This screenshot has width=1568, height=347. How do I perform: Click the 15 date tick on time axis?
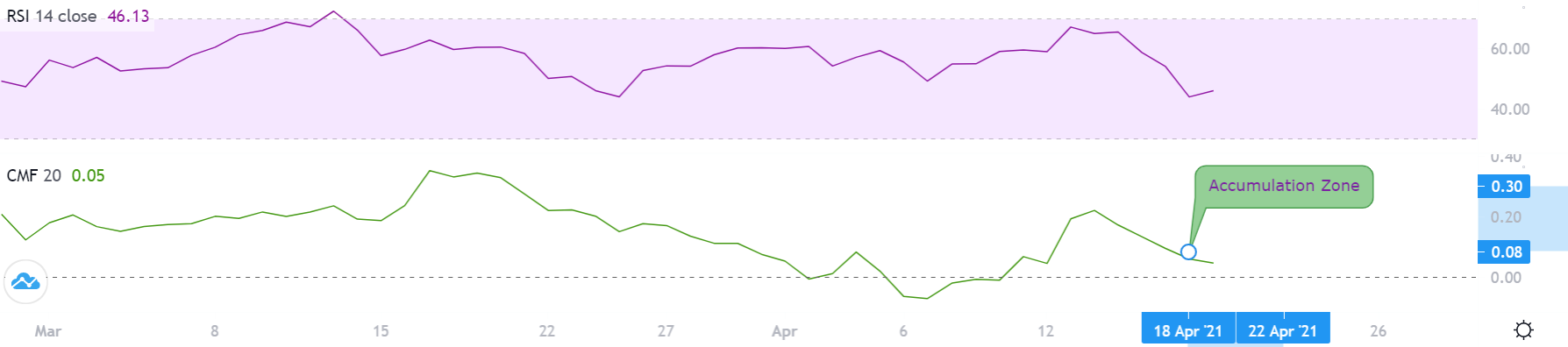pyautogui.click(x=381, y=331)
